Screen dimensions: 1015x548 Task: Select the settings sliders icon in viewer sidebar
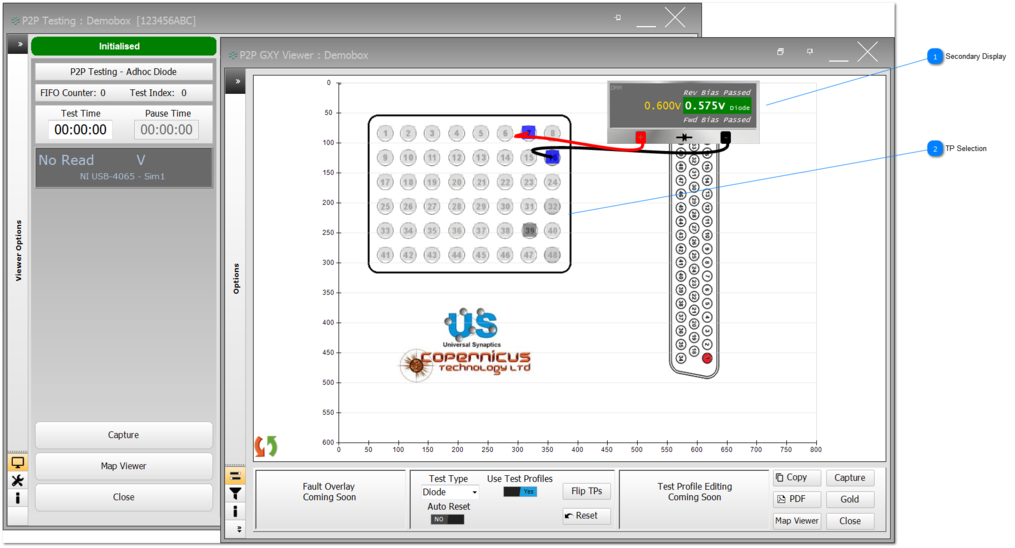[236, 476]
